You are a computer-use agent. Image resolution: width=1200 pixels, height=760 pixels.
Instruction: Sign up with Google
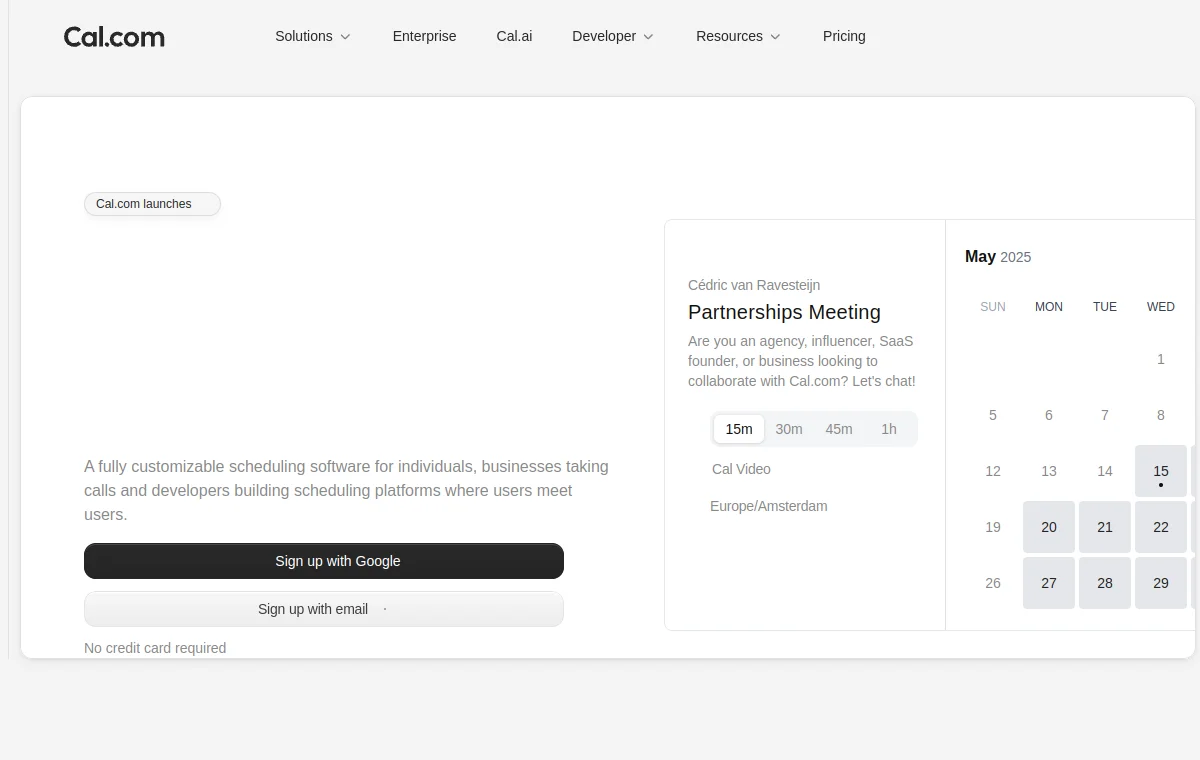click(x=324, y=561)
